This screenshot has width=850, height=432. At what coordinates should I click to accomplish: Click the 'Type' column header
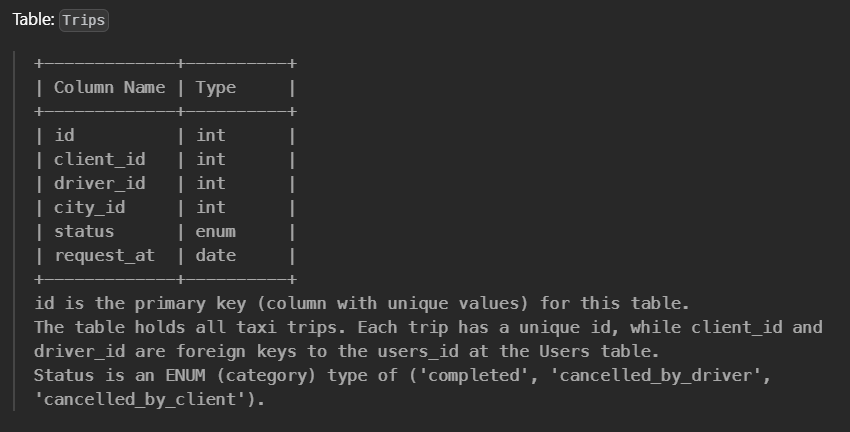click(216, 88)
